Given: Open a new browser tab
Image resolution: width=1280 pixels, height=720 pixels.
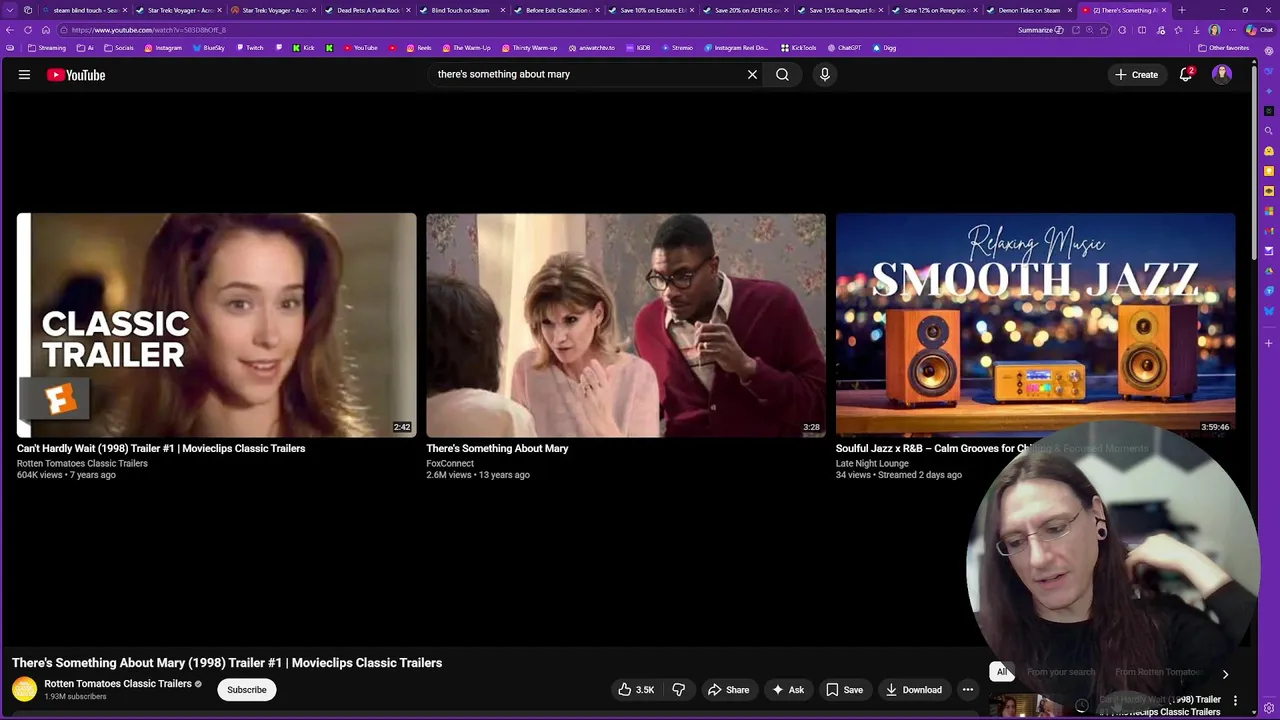Looking at the screenshot, I should (1182, 10).
